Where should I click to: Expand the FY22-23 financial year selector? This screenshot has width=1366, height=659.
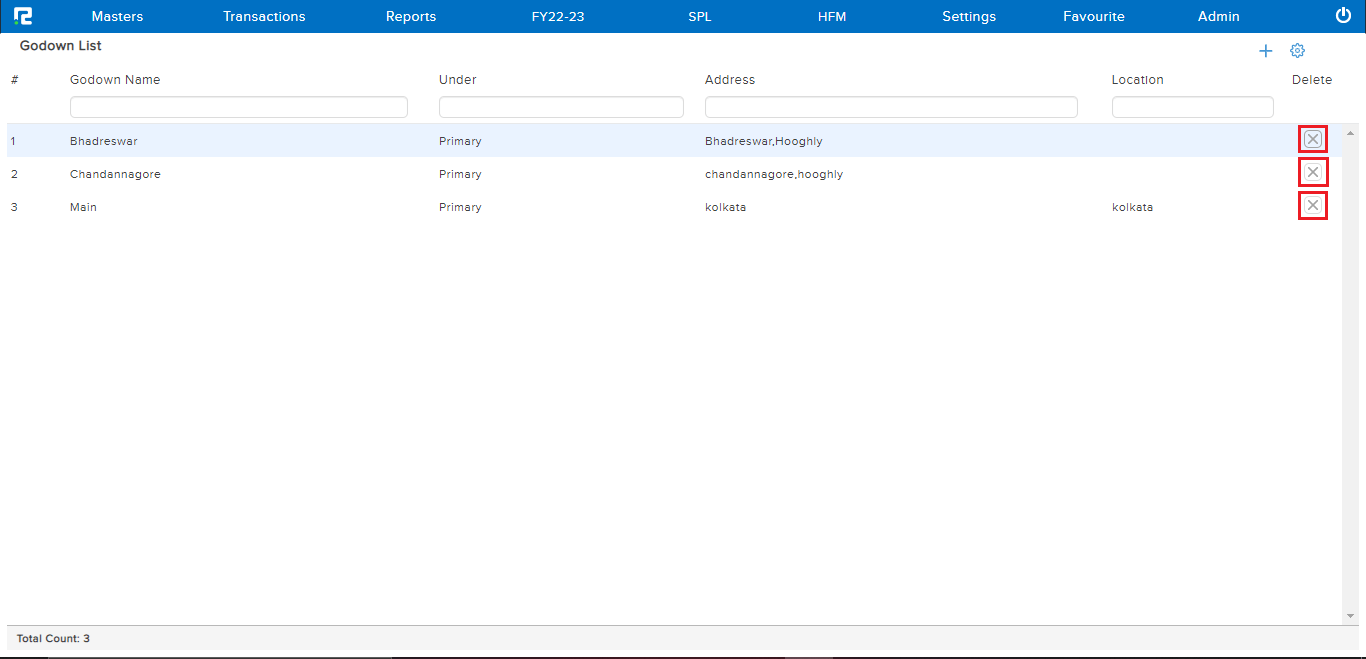click(x=557, y=17)
